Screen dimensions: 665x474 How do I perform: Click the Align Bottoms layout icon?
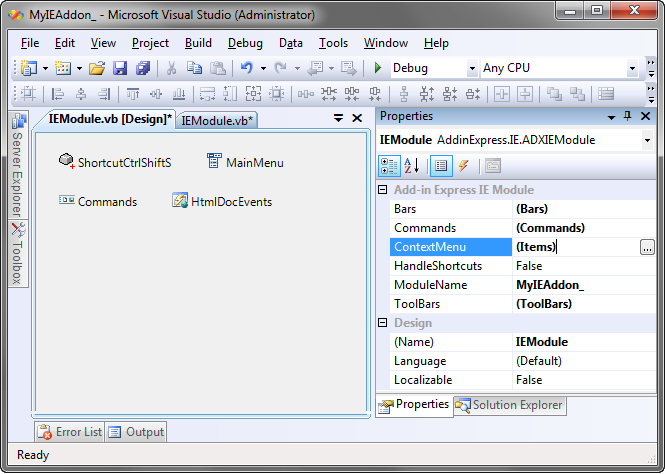click(179, 94)
